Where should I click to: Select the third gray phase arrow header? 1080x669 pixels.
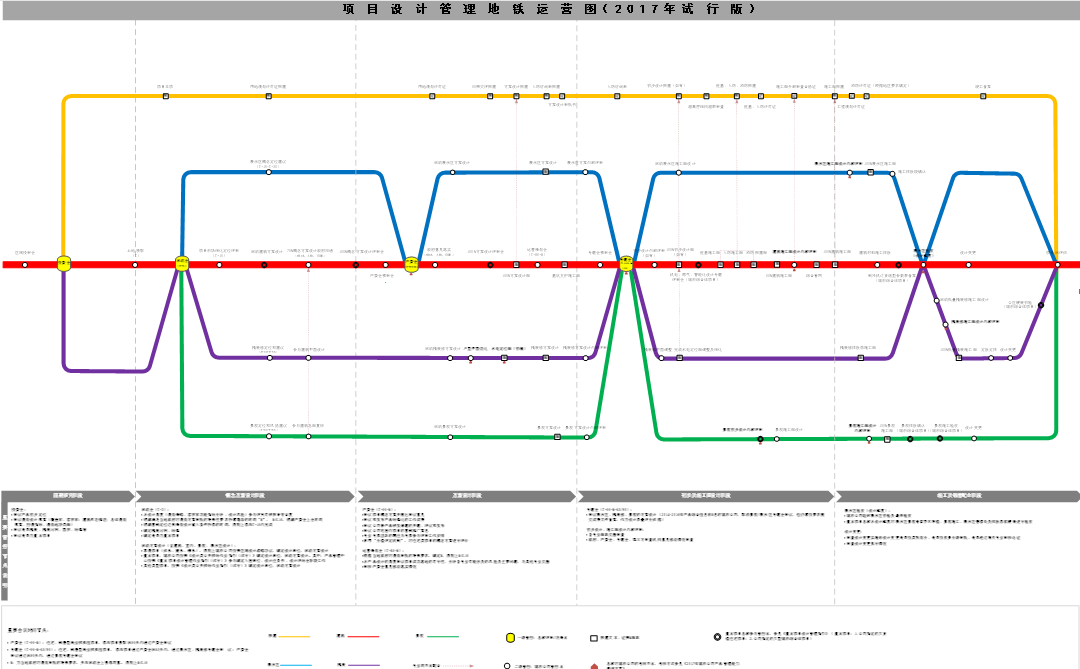coord(467,496)
